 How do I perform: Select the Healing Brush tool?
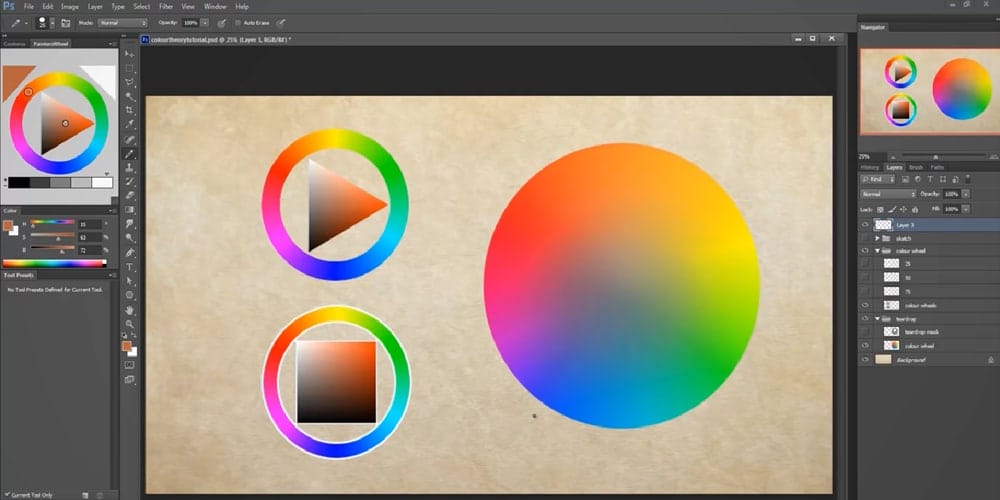pyautogui.click(x=129, y=139)
